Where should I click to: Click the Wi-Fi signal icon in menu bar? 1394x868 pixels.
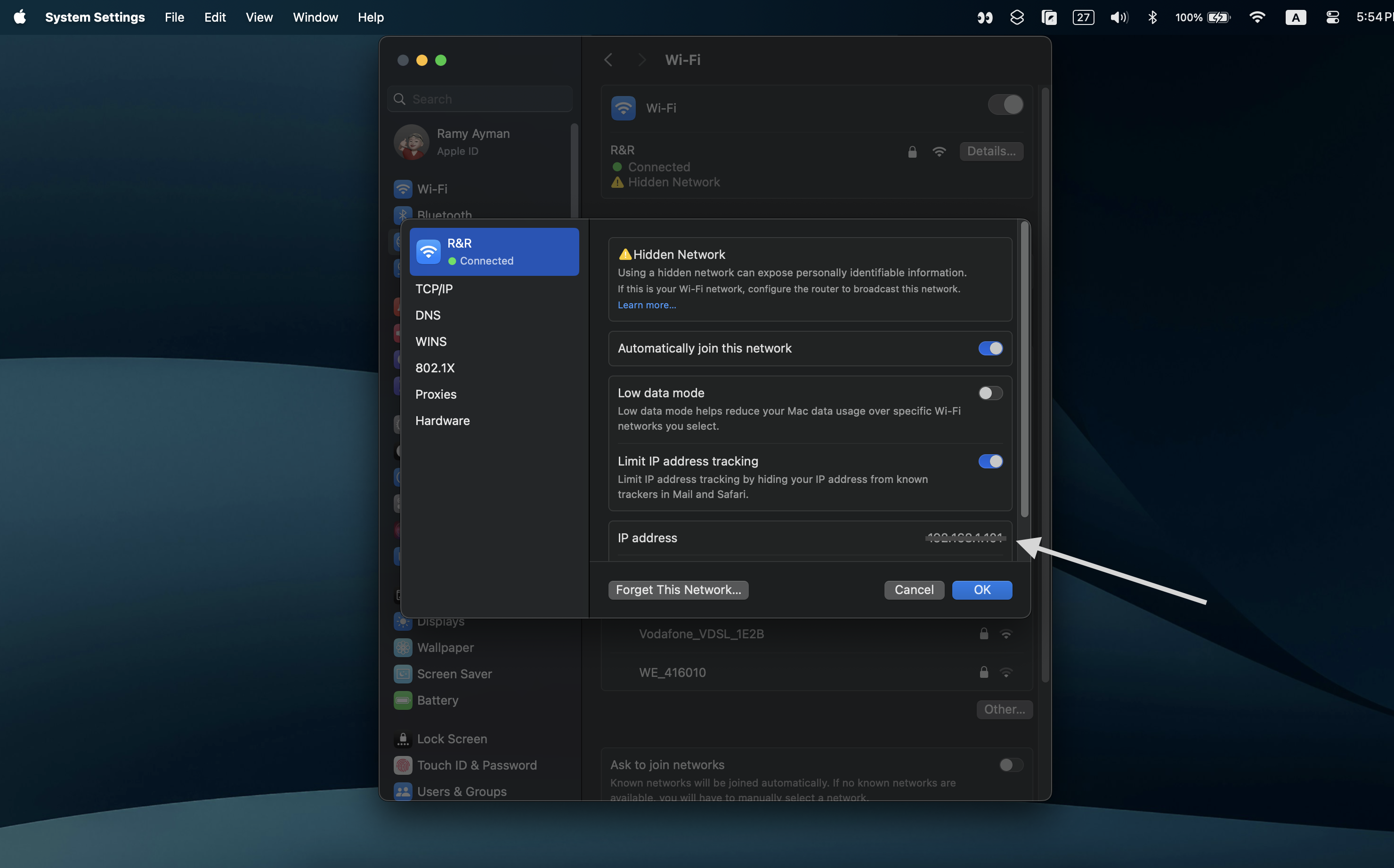coord(1257,17)
